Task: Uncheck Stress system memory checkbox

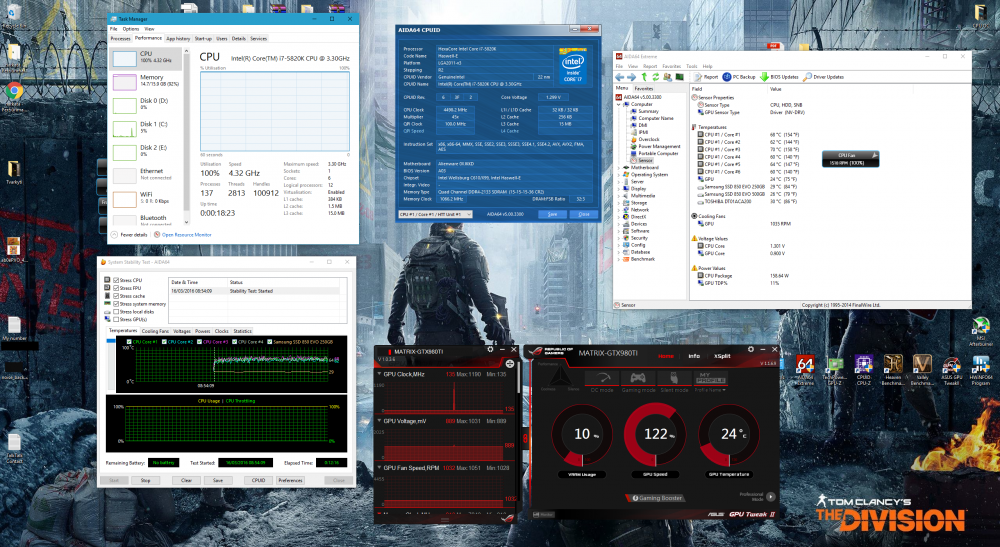Action: [116, 304]
